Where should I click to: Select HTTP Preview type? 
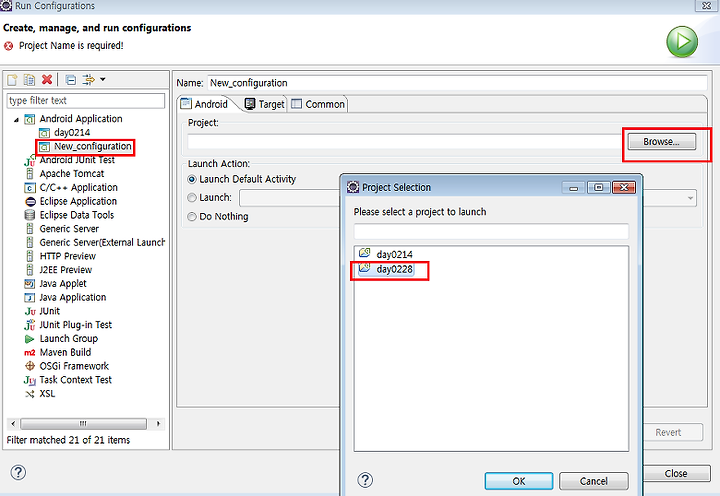coord(68,256)
